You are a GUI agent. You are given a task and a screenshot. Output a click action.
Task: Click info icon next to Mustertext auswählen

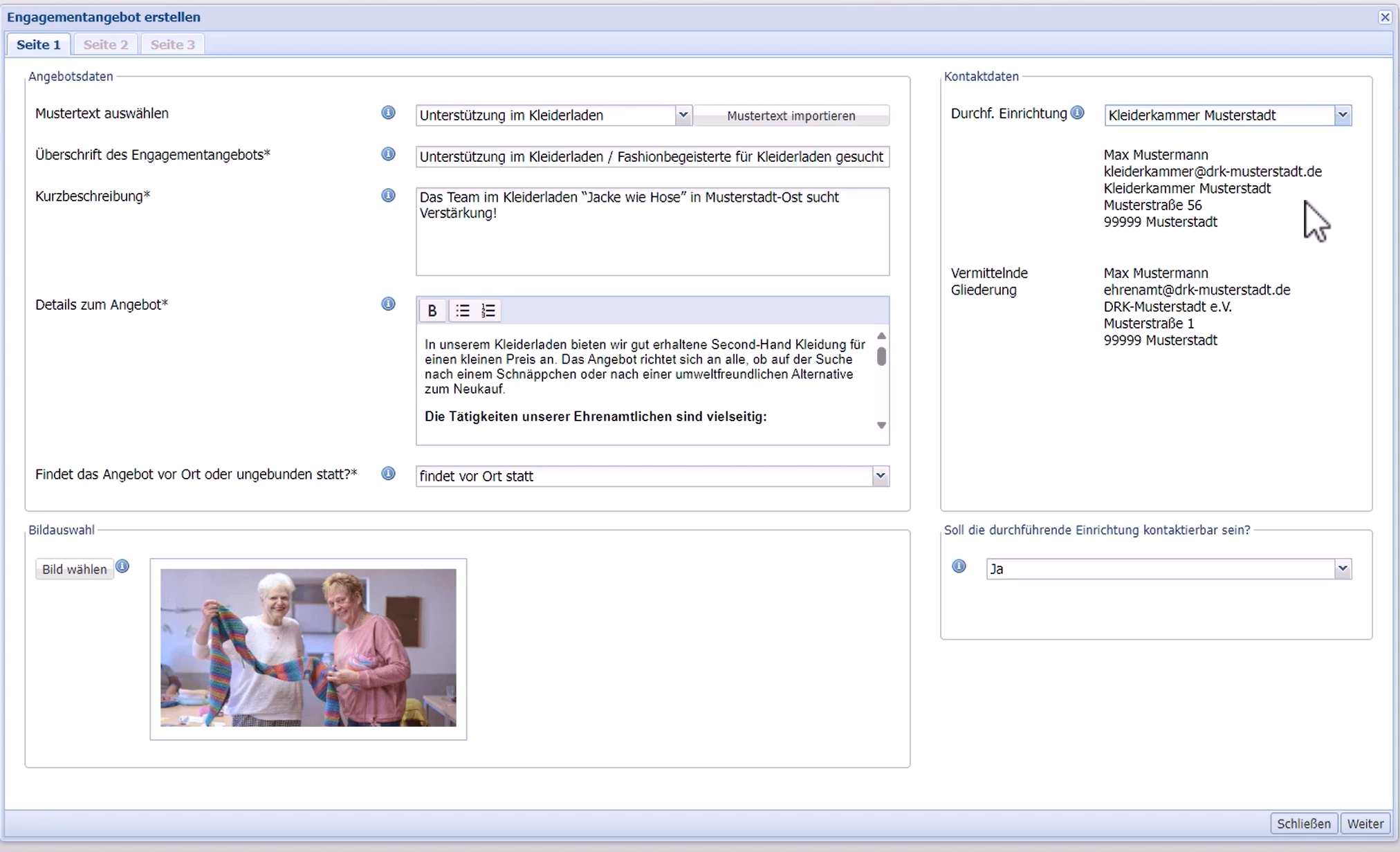click(x=388, y=113)
